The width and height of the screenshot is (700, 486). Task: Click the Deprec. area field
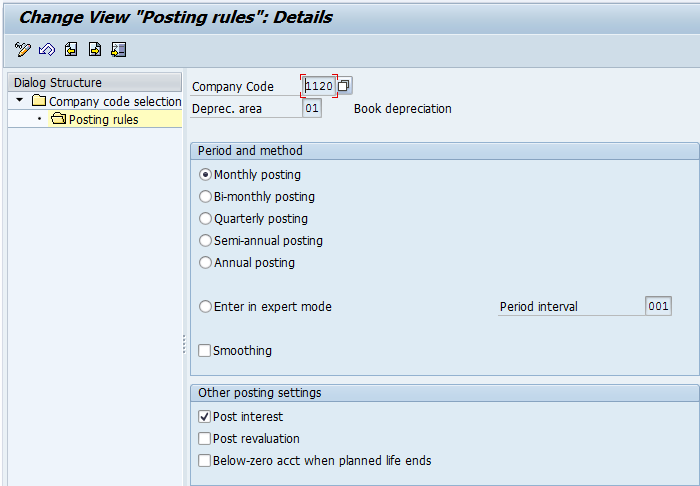312,108
